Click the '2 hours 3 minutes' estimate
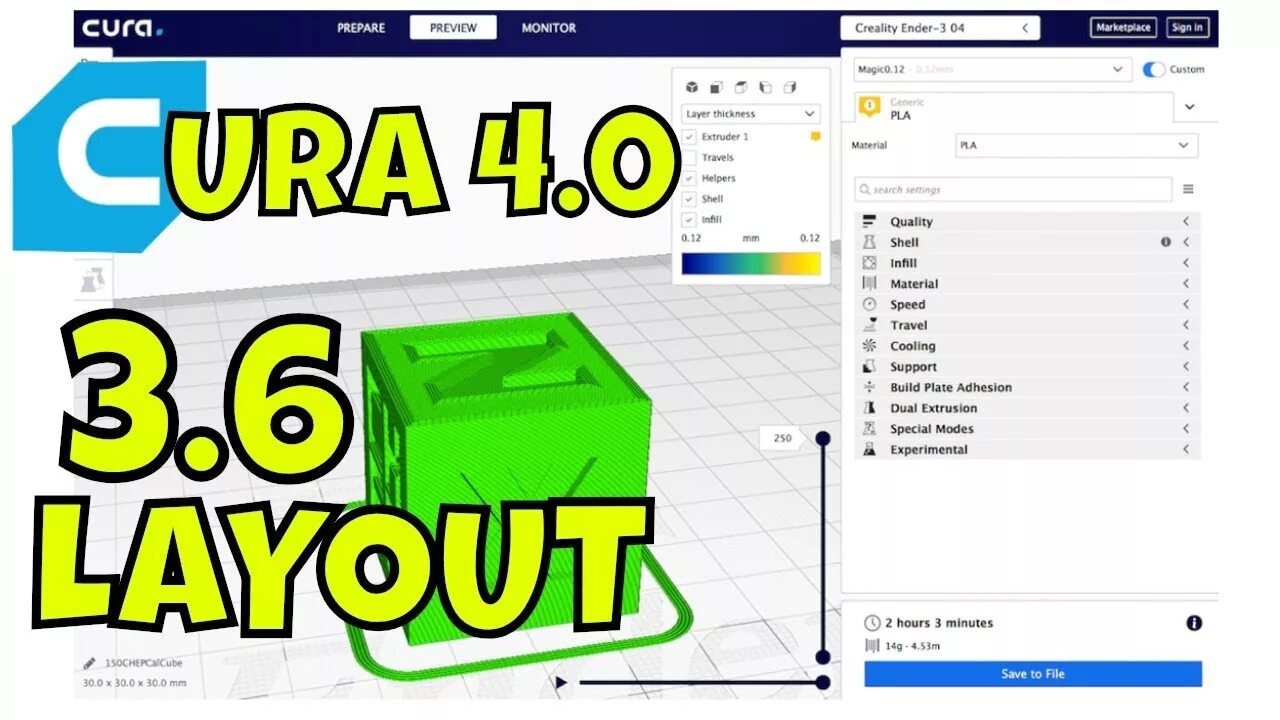 click(941, 623)
